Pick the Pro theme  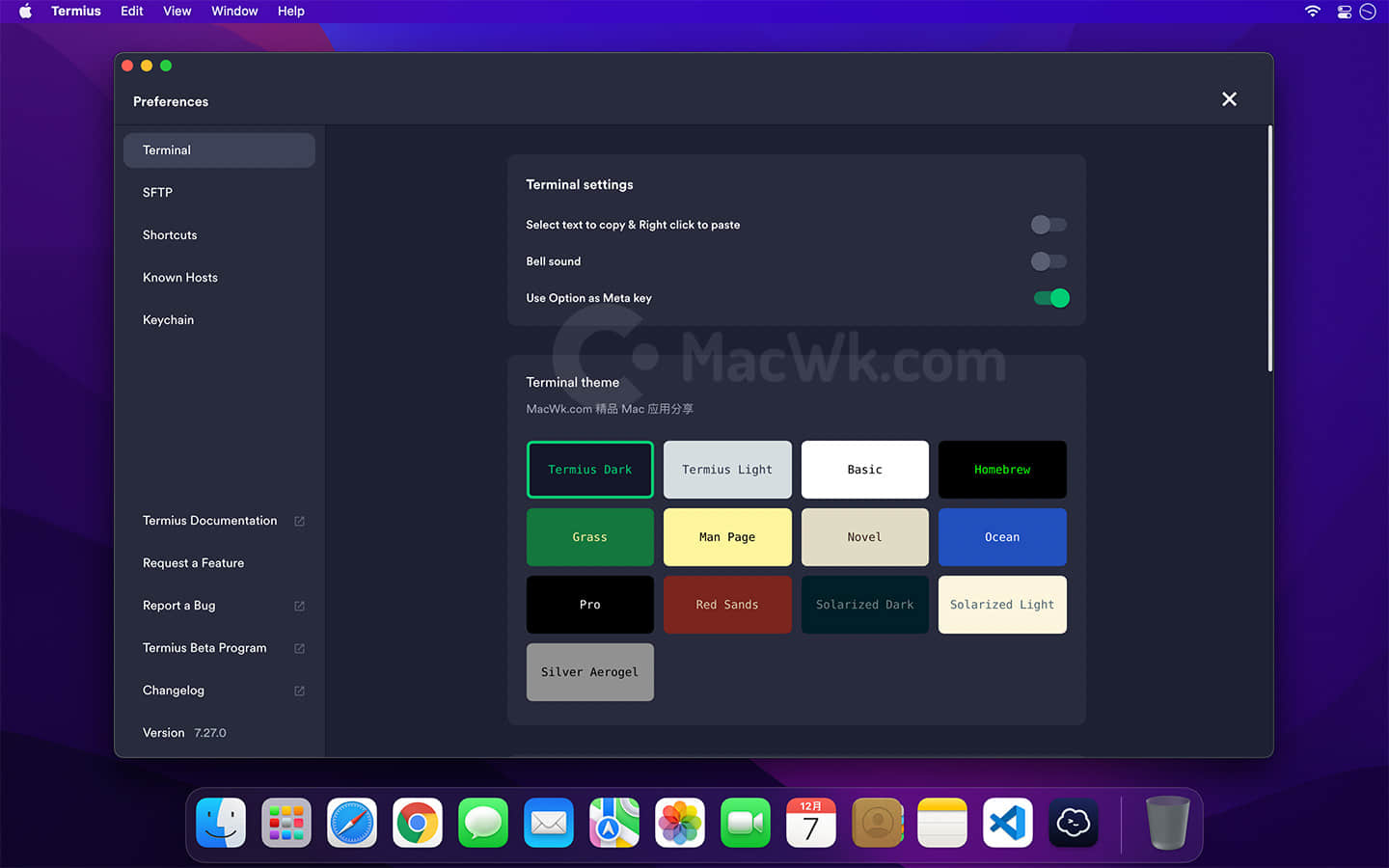[590, 605]
